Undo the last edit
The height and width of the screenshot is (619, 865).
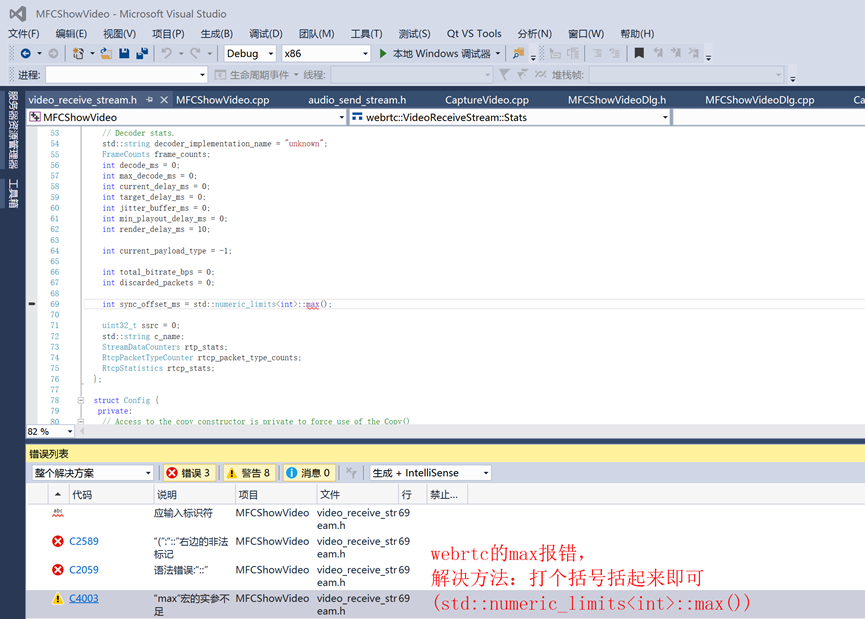point(166,54)
